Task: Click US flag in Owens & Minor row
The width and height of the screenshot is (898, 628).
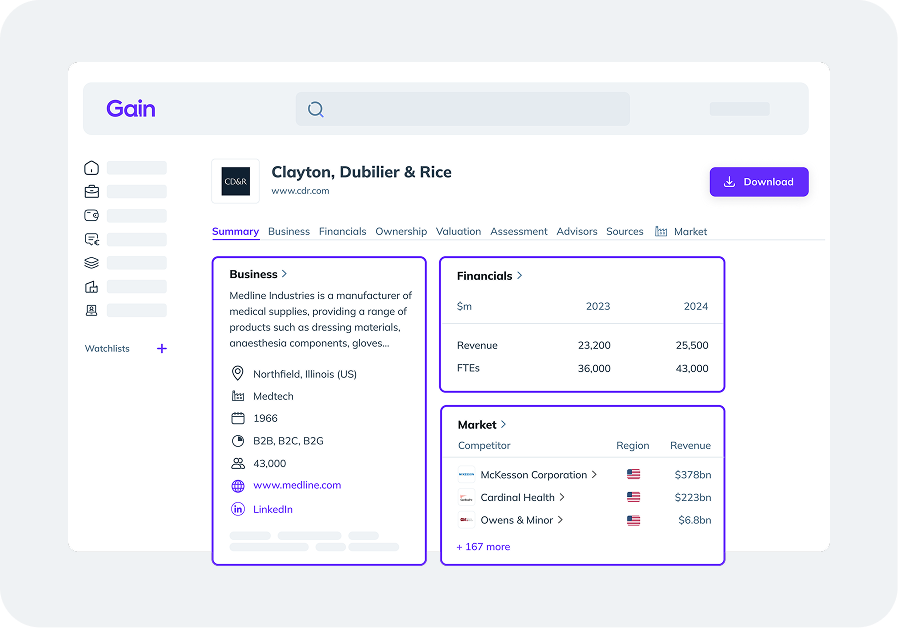Action: click(633, 520)
